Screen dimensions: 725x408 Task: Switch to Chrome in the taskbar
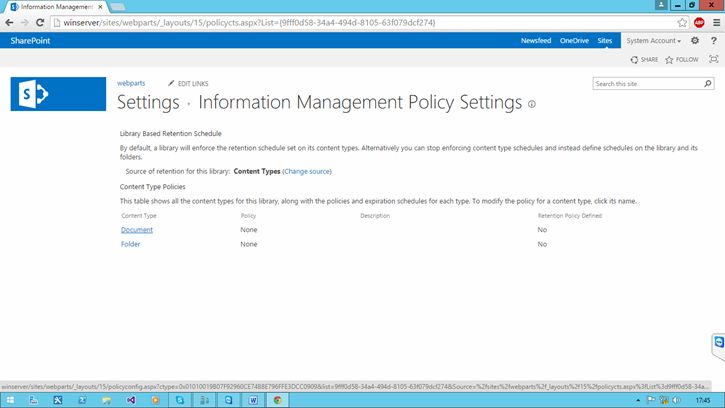pos(277,400)
